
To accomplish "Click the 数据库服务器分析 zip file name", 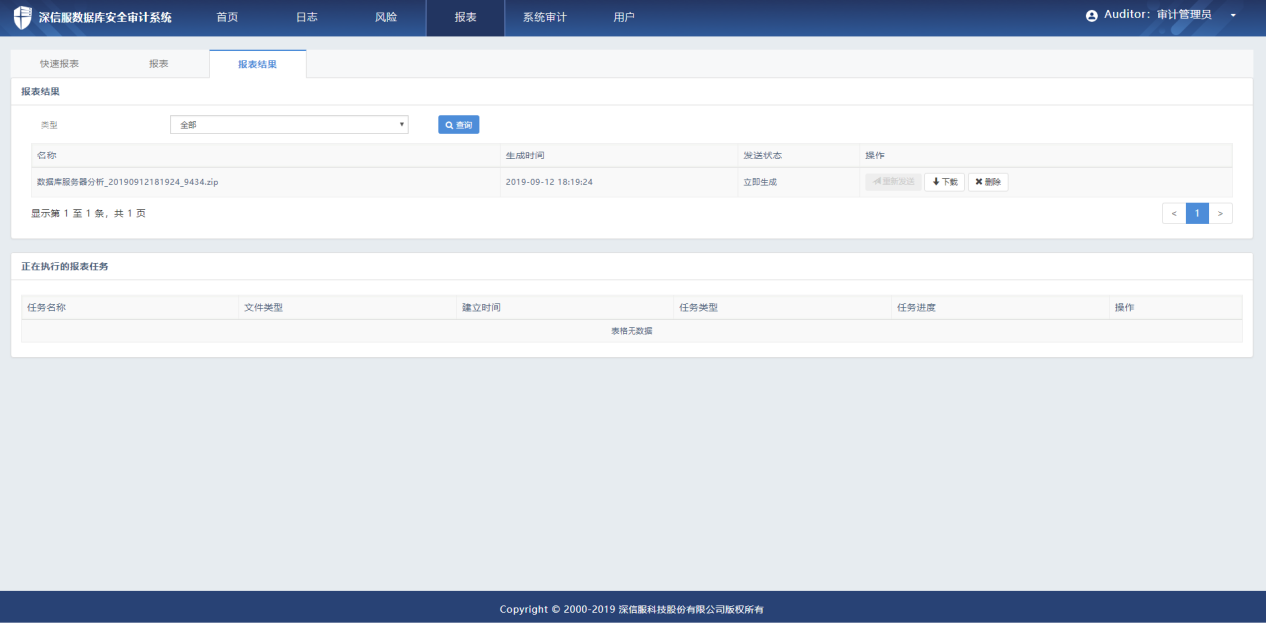I will pyautogui.click(x=127, y=182).
